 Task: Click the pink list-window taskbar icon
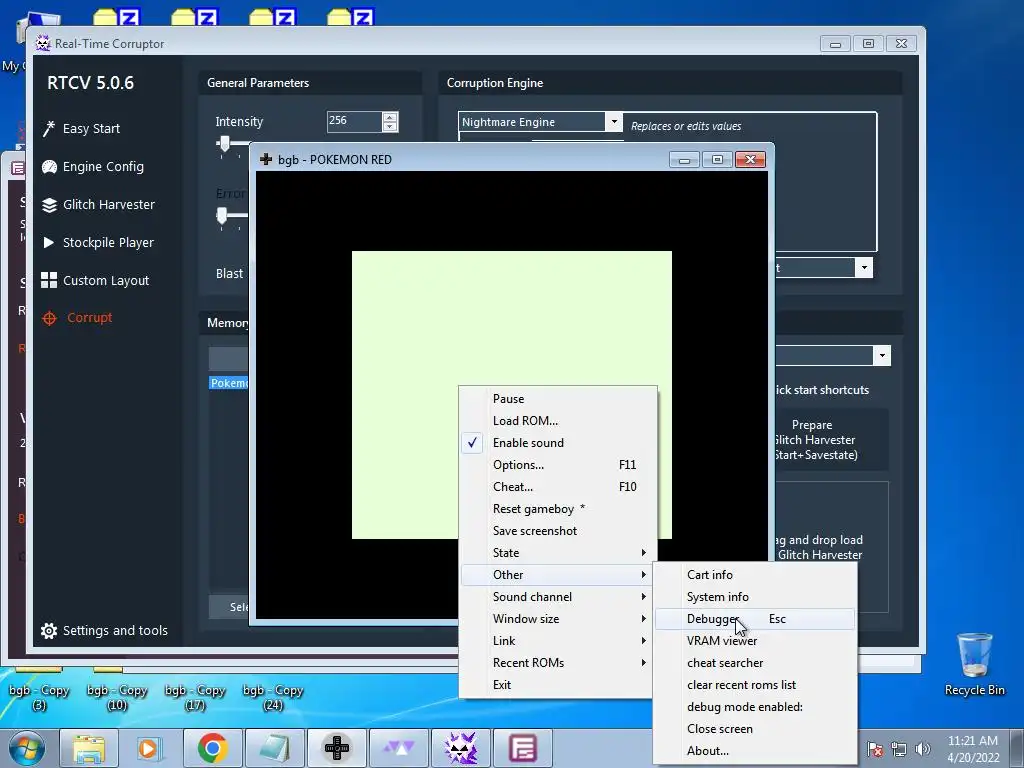pyautogui.click(x=522, y=748)
